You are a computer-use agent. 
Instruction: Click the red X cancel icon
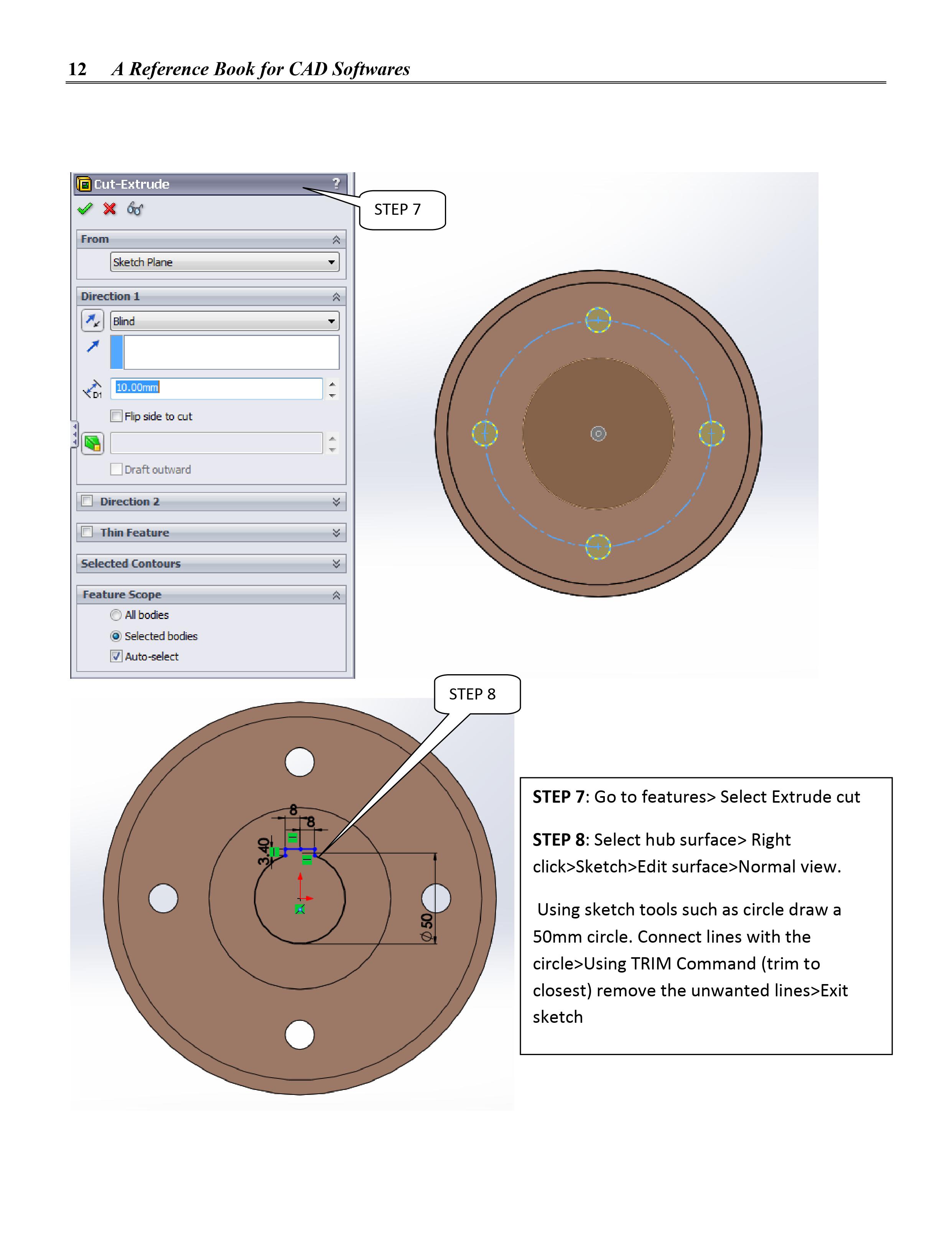pos(110,209)
